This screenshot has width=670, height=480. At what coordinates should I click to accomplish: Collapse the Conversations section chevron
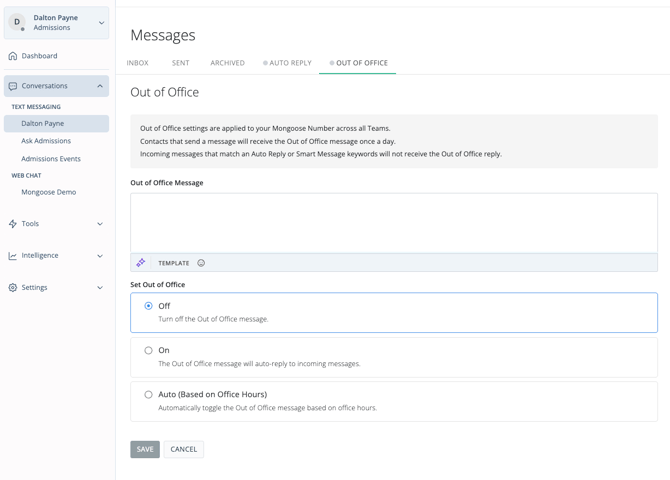click(100, 86)
